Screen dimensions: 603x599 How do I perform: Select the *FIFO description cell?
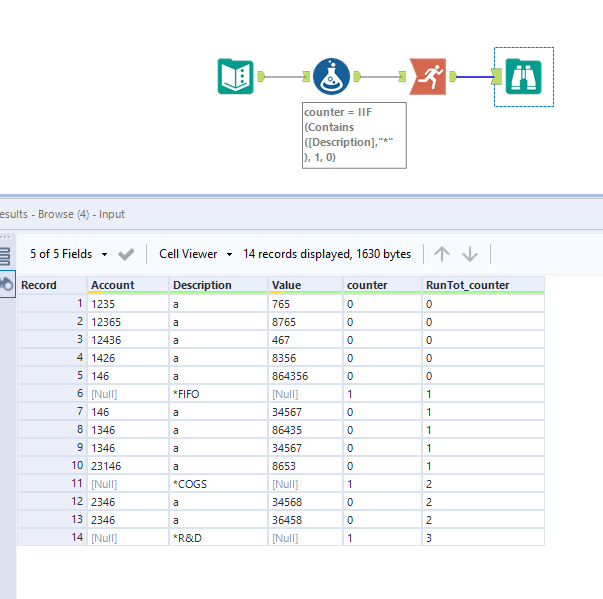click(x=217, y=394)
